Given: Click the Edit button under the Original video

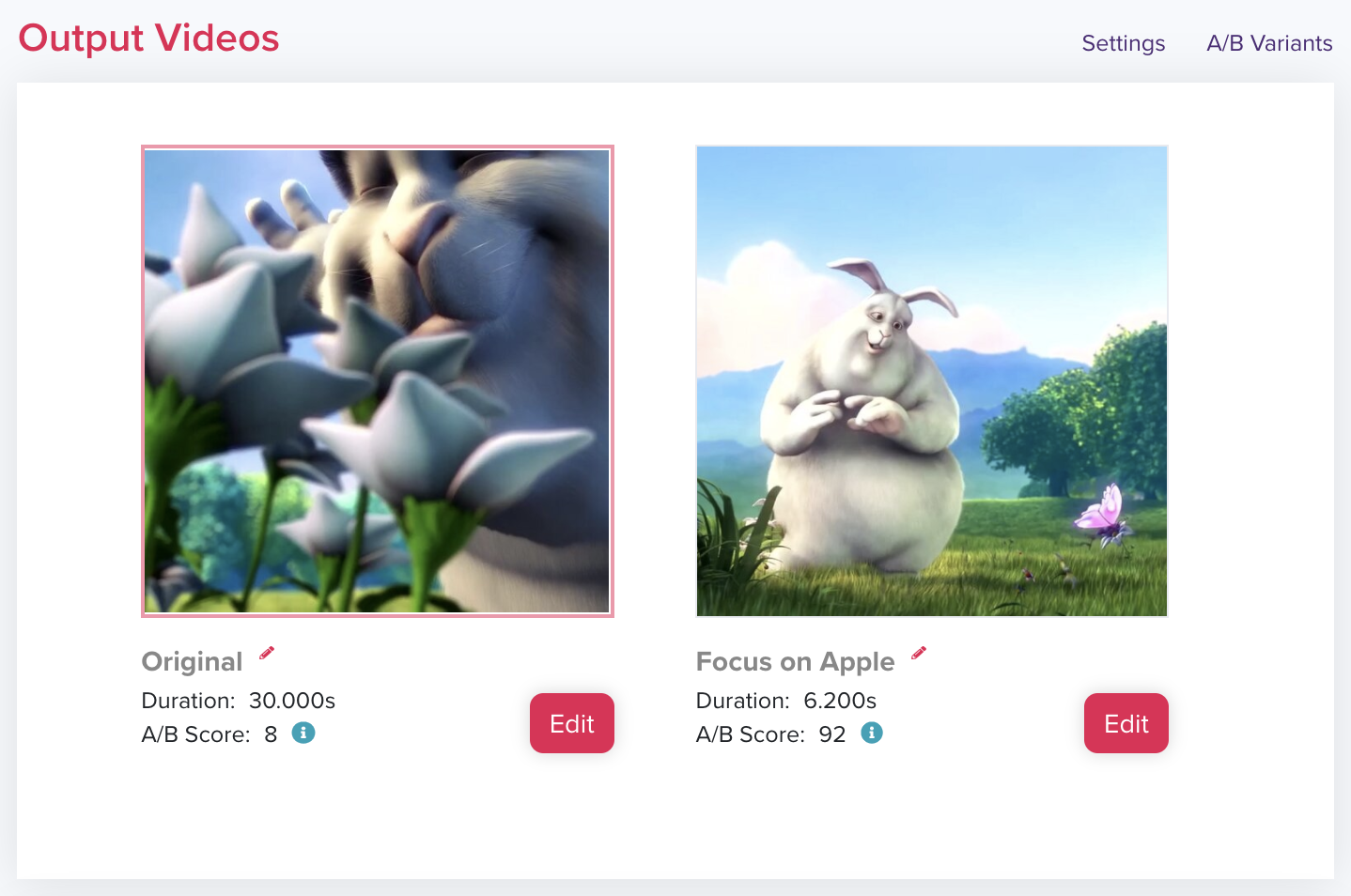Looking at the screenshot, I should click(572, 723).
